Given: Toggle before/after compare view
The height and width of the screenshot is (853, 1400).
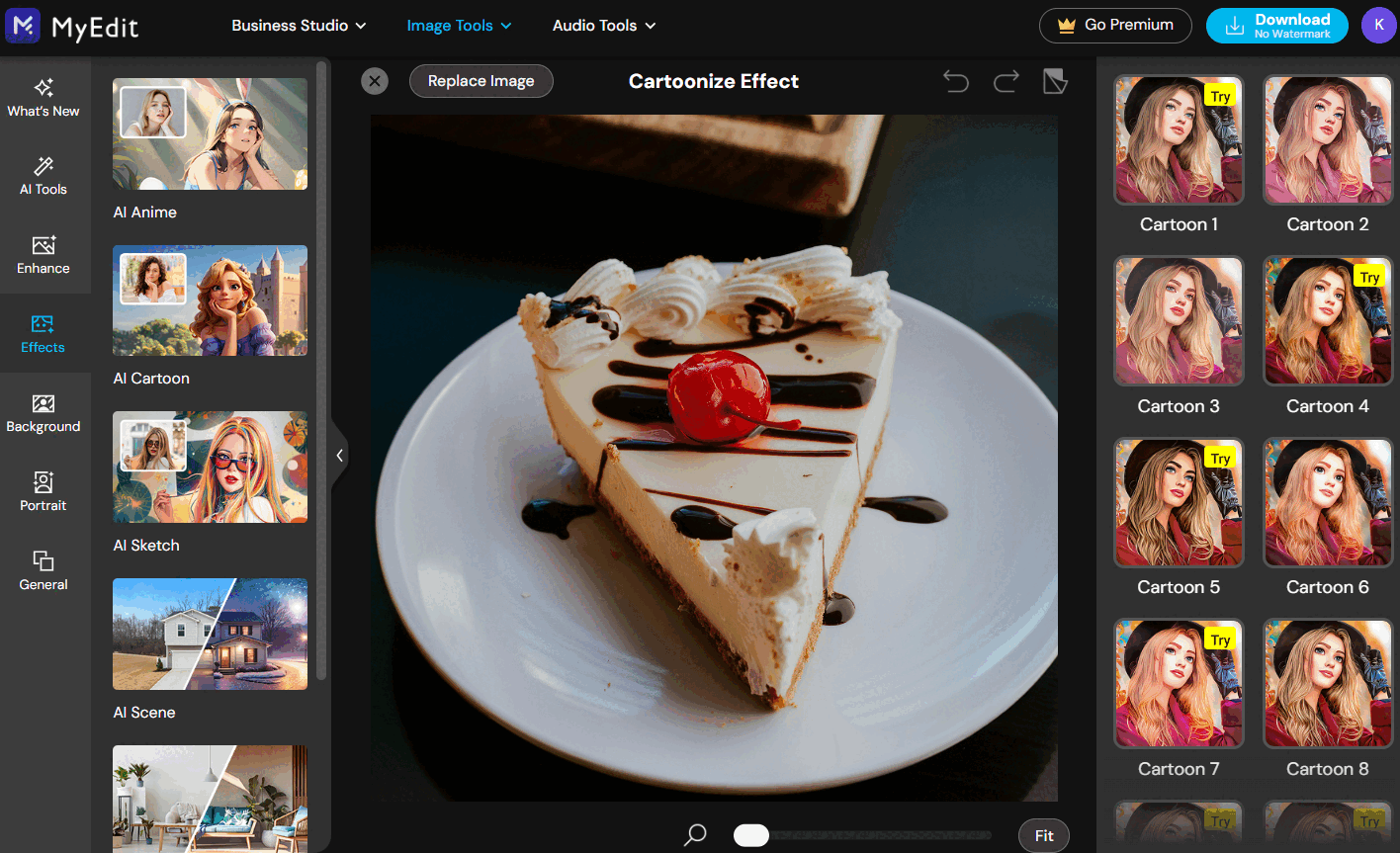Looking at the screenshot, I should coord(1056,81).
